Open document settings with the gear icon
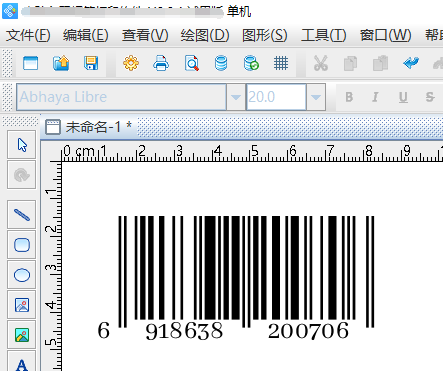This screenshot has width=443, height=371. [131, 63]
